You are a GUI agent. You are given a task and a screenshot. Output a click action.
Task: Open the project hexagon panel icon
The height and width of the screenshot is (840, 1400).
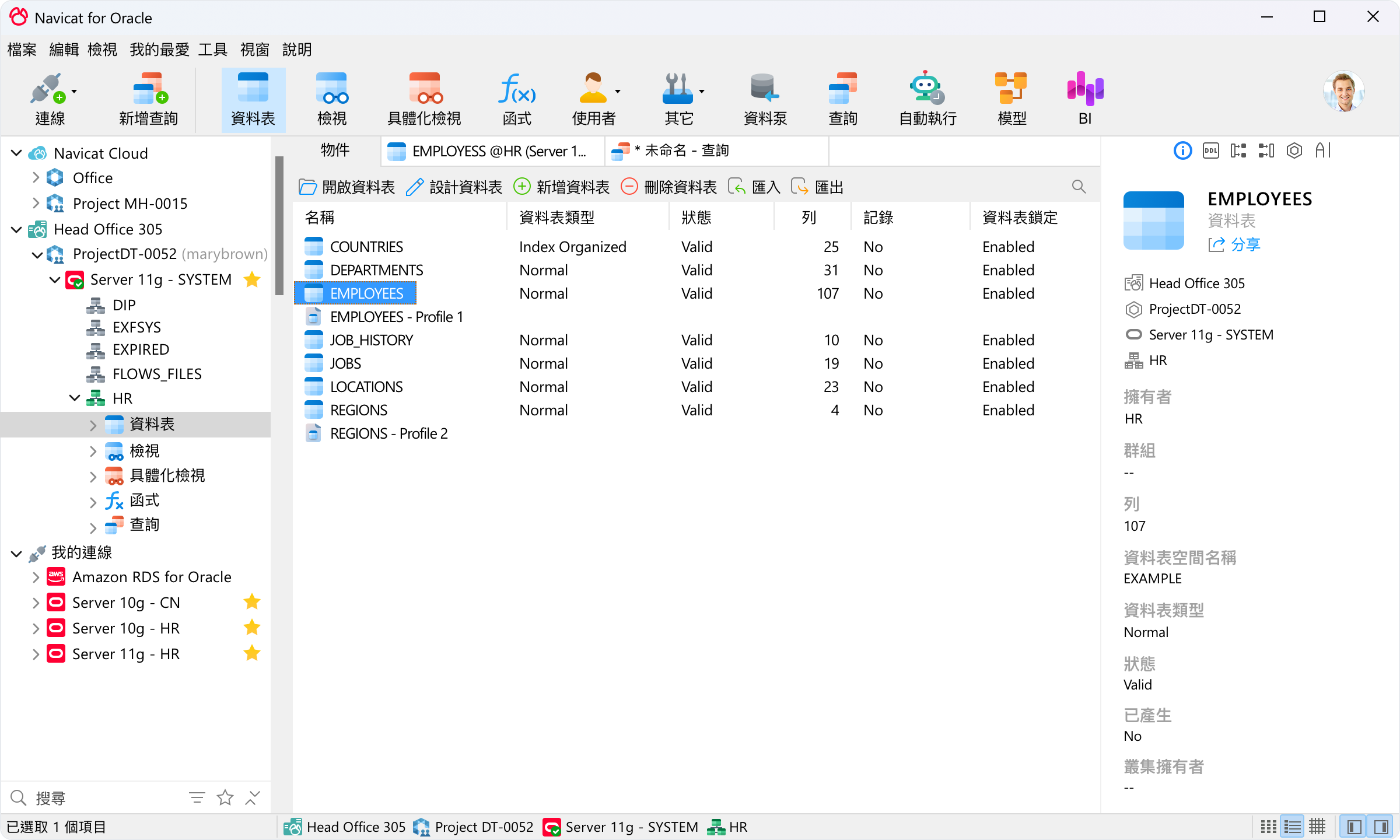(1294, 150)
